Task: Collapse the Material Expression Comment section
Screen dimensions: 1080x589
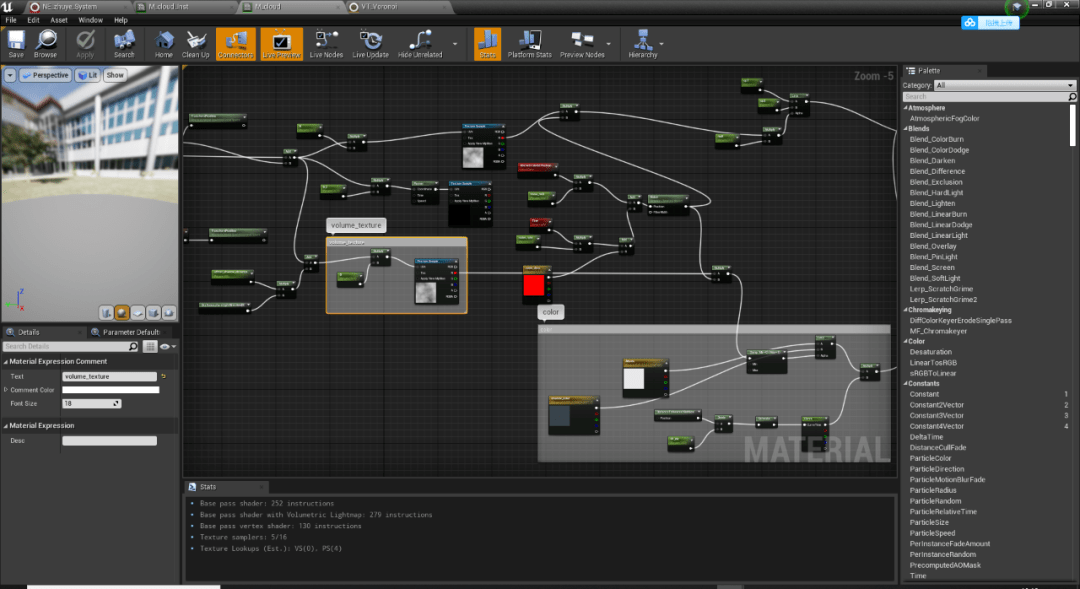Action: (6, 362)
